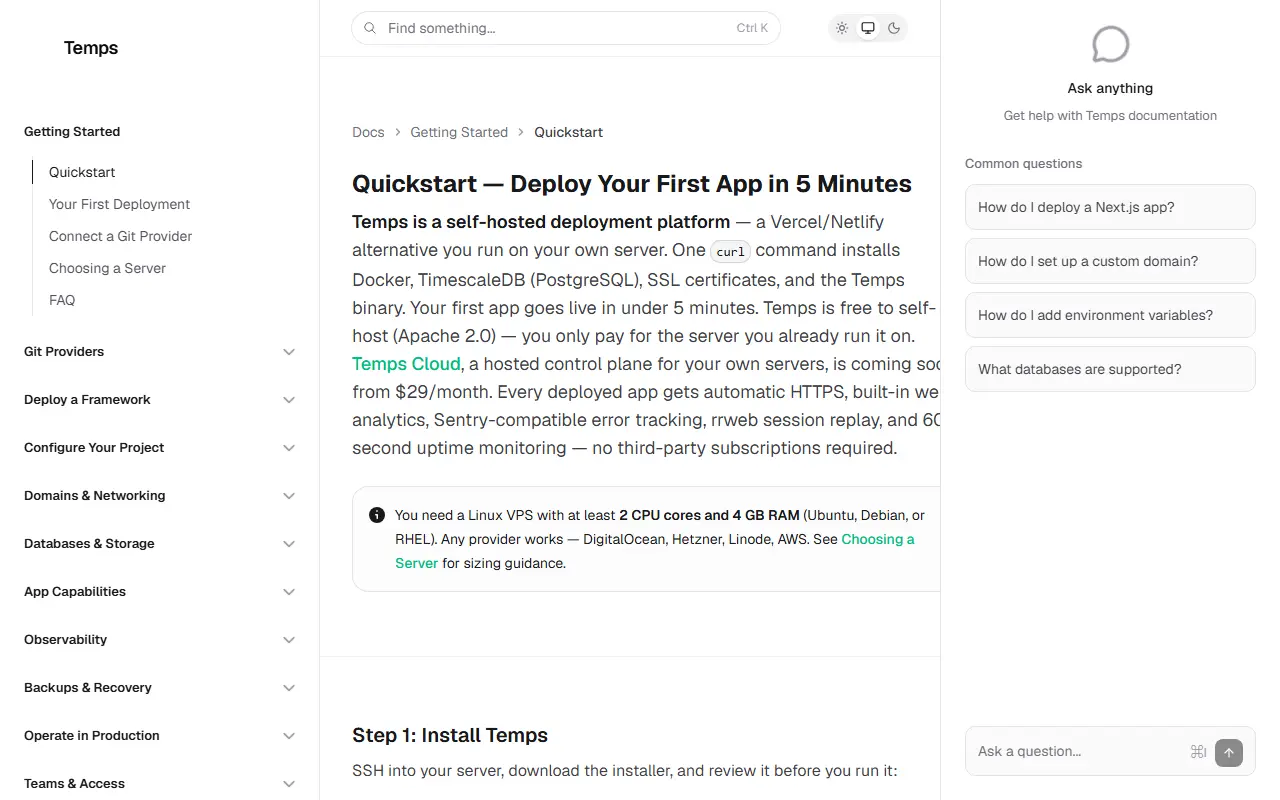Click the search magnifier icon
Screen dimensions: 1280x800
click(x=370, y=28)
